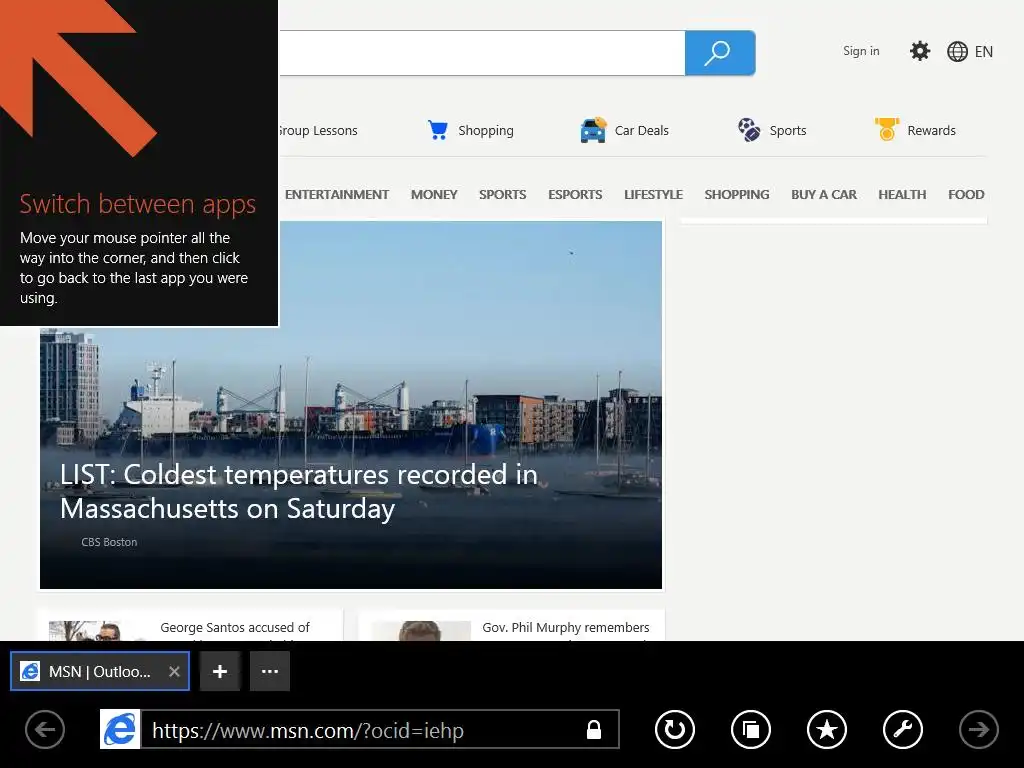Click the MSN web search input field

click(482, 53)
